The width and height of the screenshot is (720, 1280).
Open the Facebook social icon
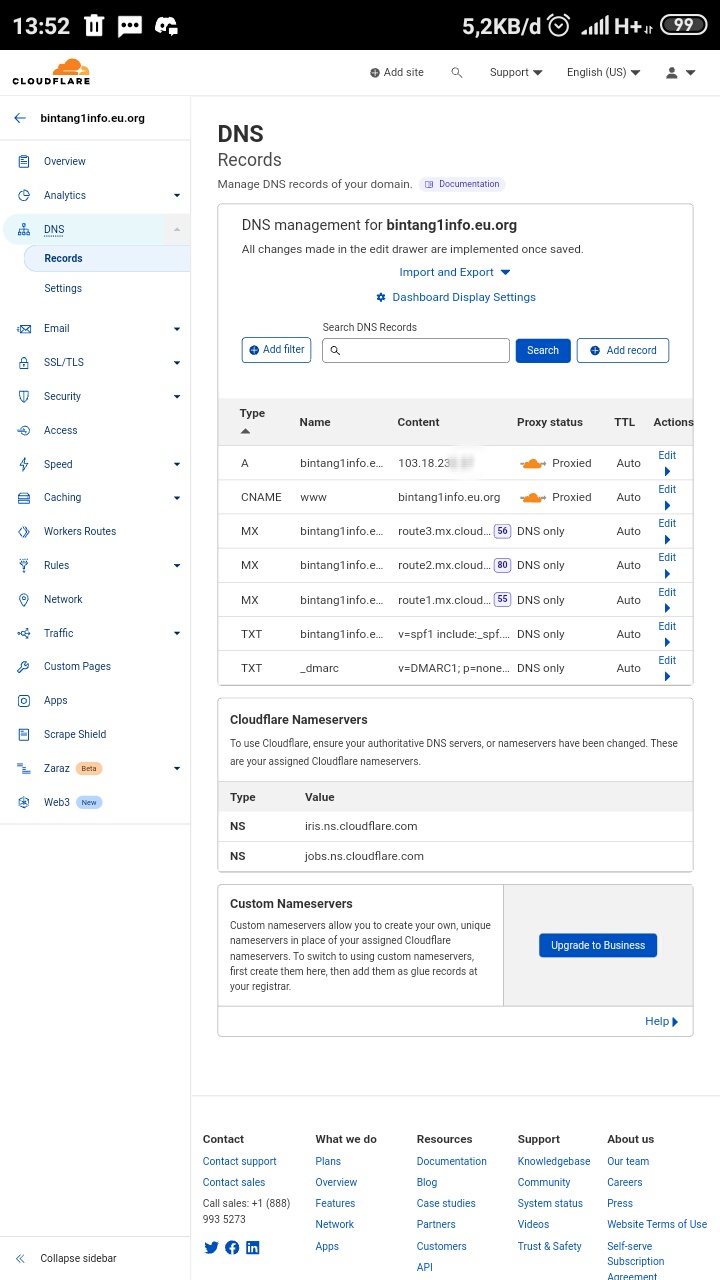(x=232, y=1247)
